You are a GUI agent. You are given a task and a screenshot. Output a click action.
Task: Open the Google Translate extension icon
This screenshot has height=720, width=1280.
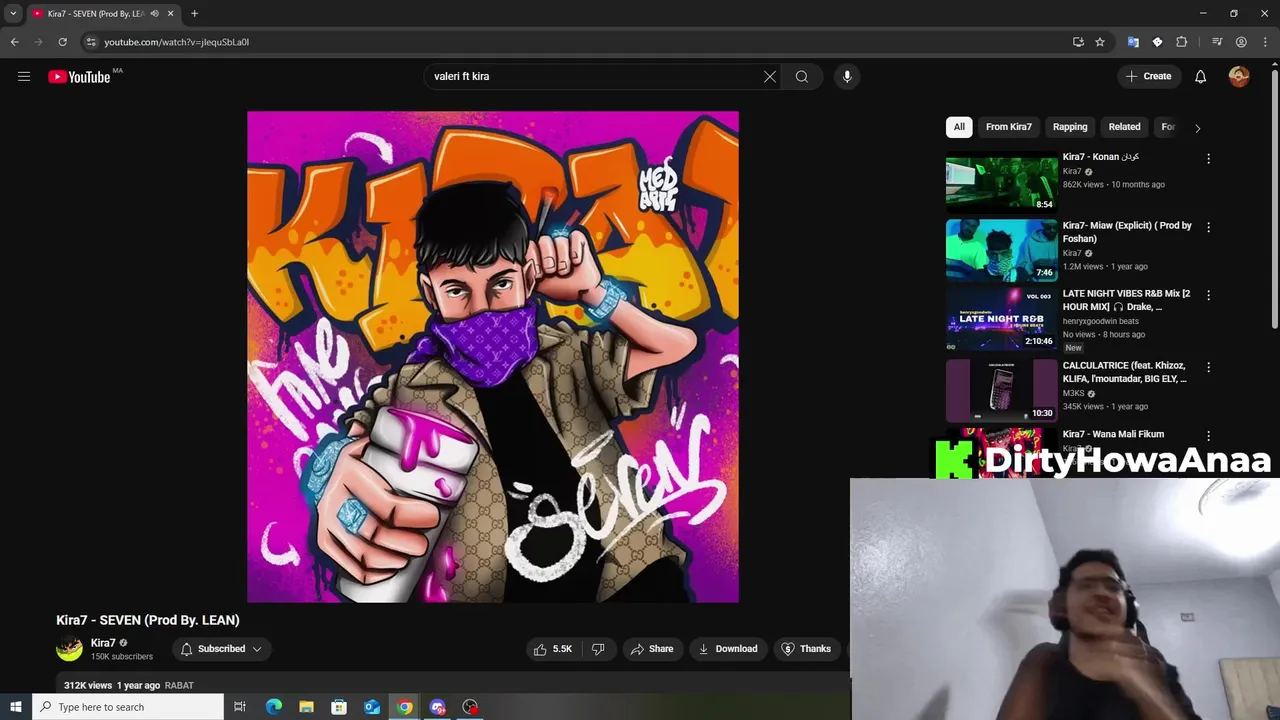[x=1133, y=42]
